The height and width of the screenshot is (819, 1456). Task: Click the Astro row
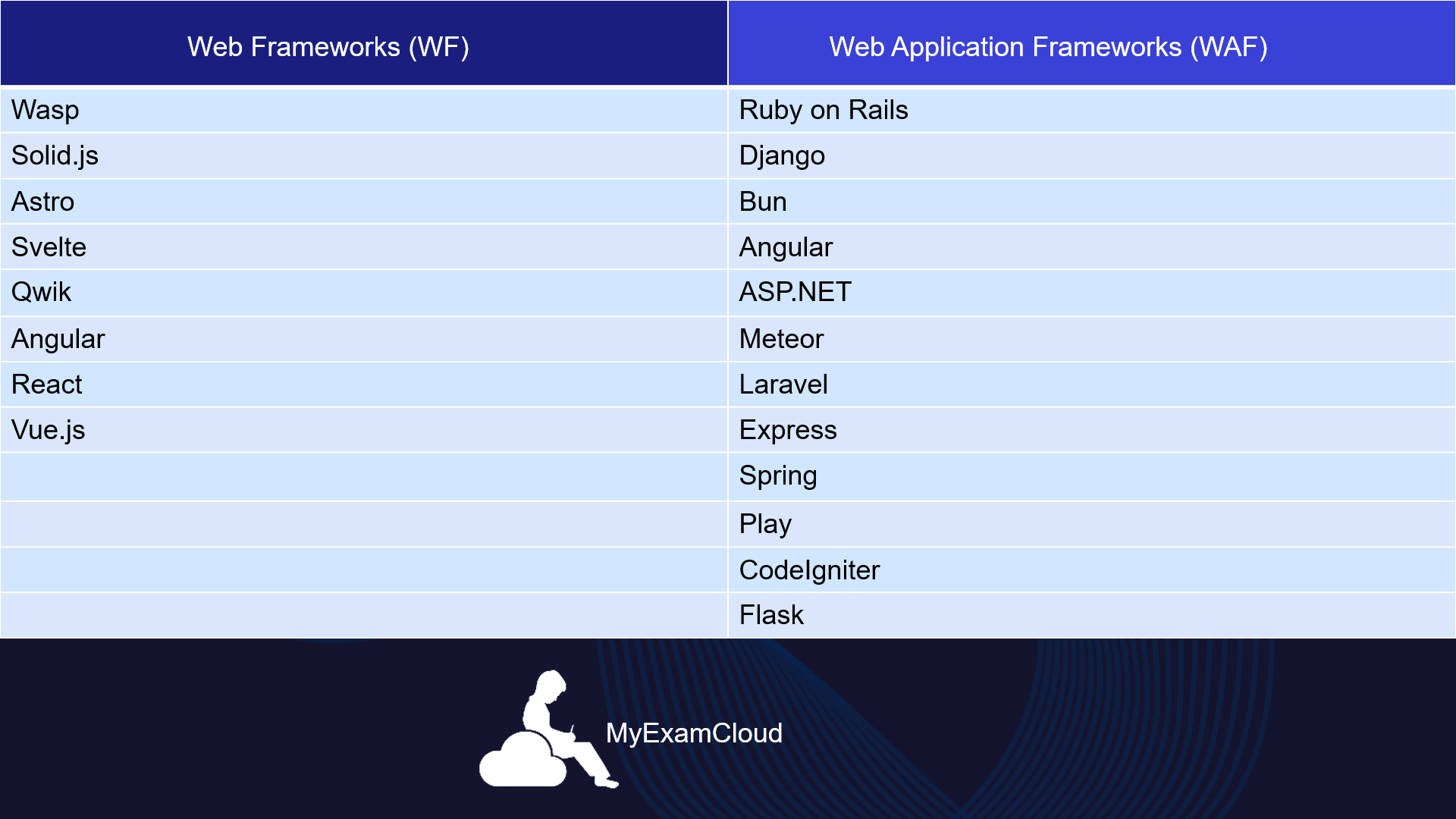43,201
